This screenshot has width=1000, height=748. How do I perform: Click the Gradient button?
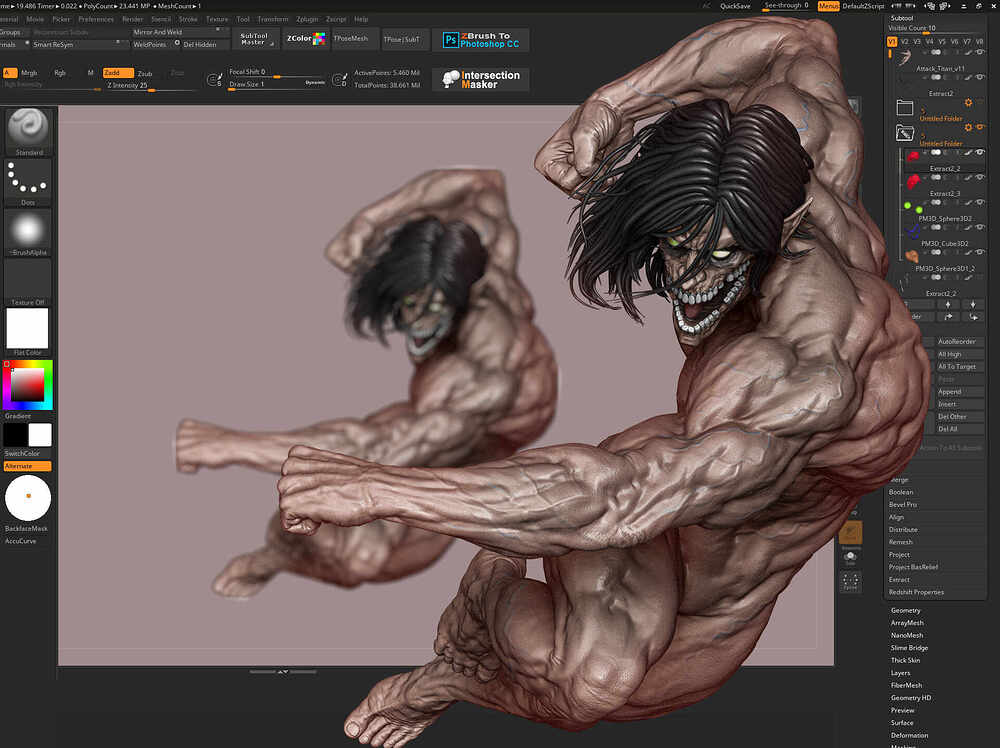[x=18, y=416]
